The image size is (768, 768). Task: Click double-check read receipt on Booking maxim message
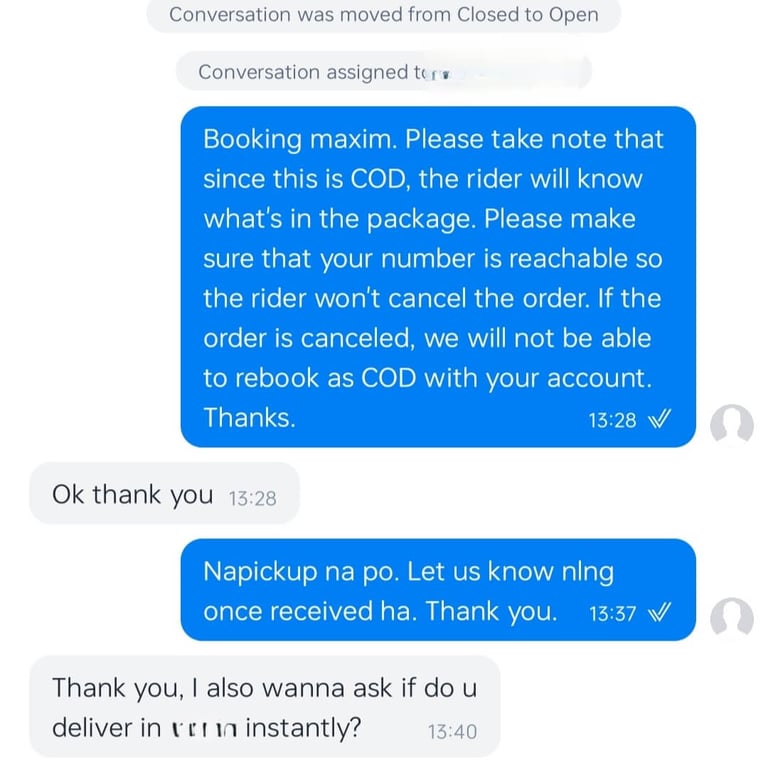coord(659,419)
